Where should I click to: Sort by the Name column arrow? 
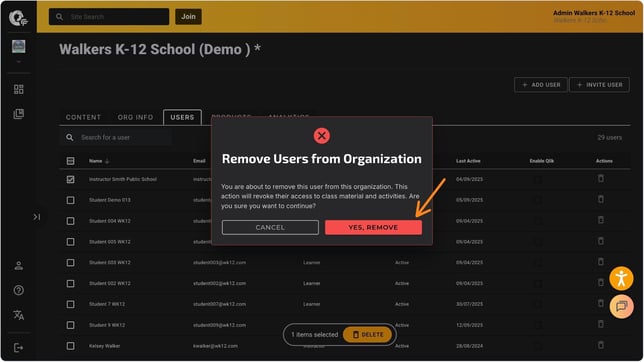[x=107, y=161]
